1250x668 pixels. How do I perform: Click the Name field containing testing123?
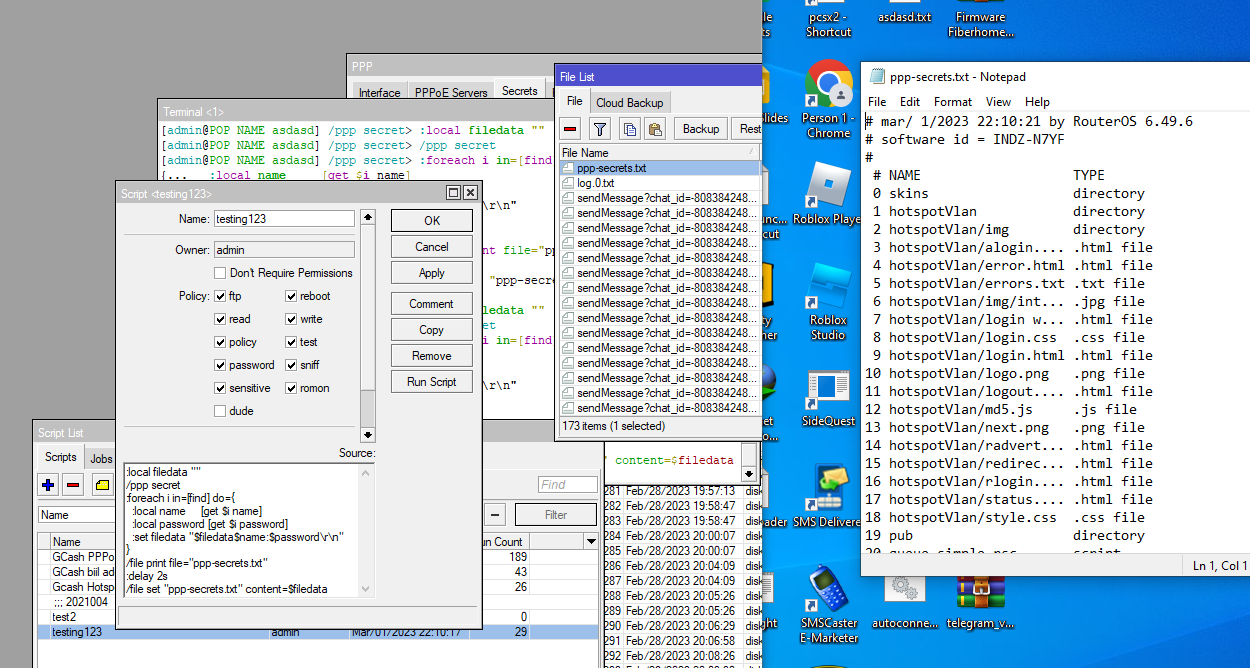pyautogui.click(x=284, y=219)
